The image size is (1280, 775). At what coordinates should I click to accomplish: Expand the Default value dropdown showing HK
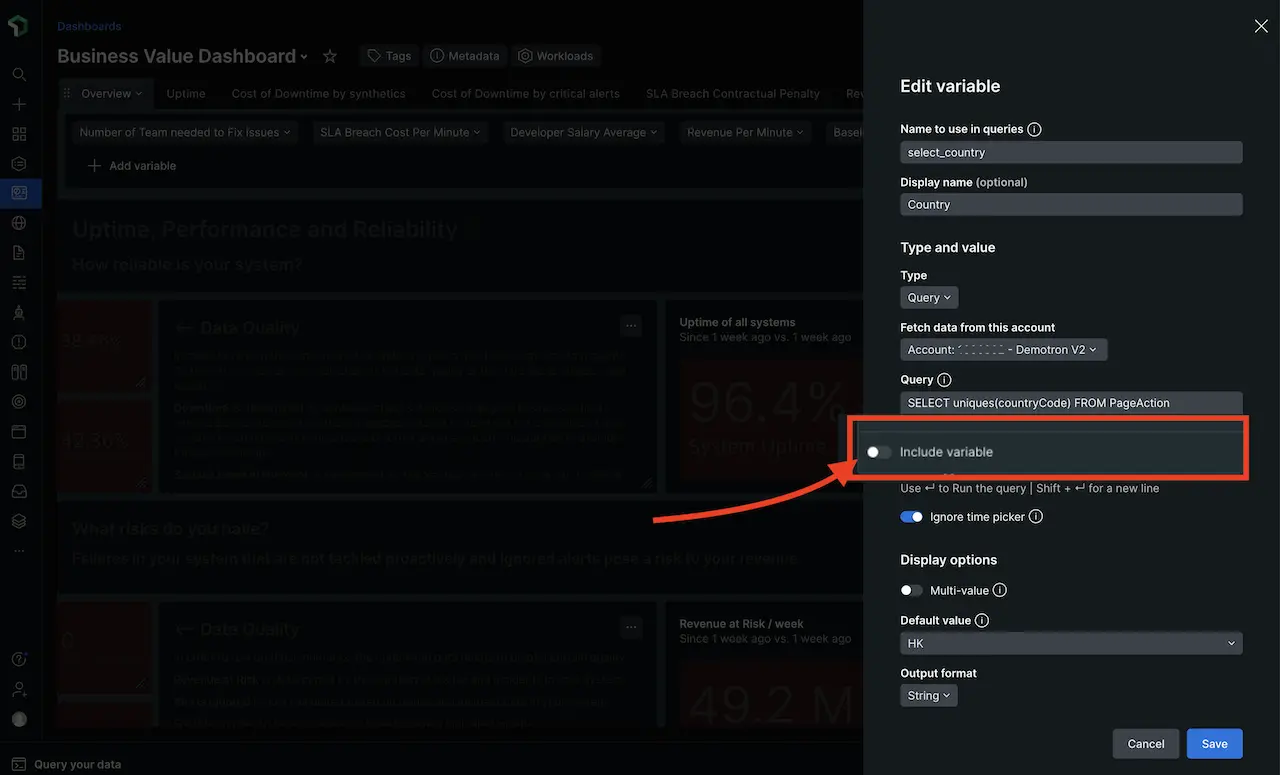(1070, 642)
